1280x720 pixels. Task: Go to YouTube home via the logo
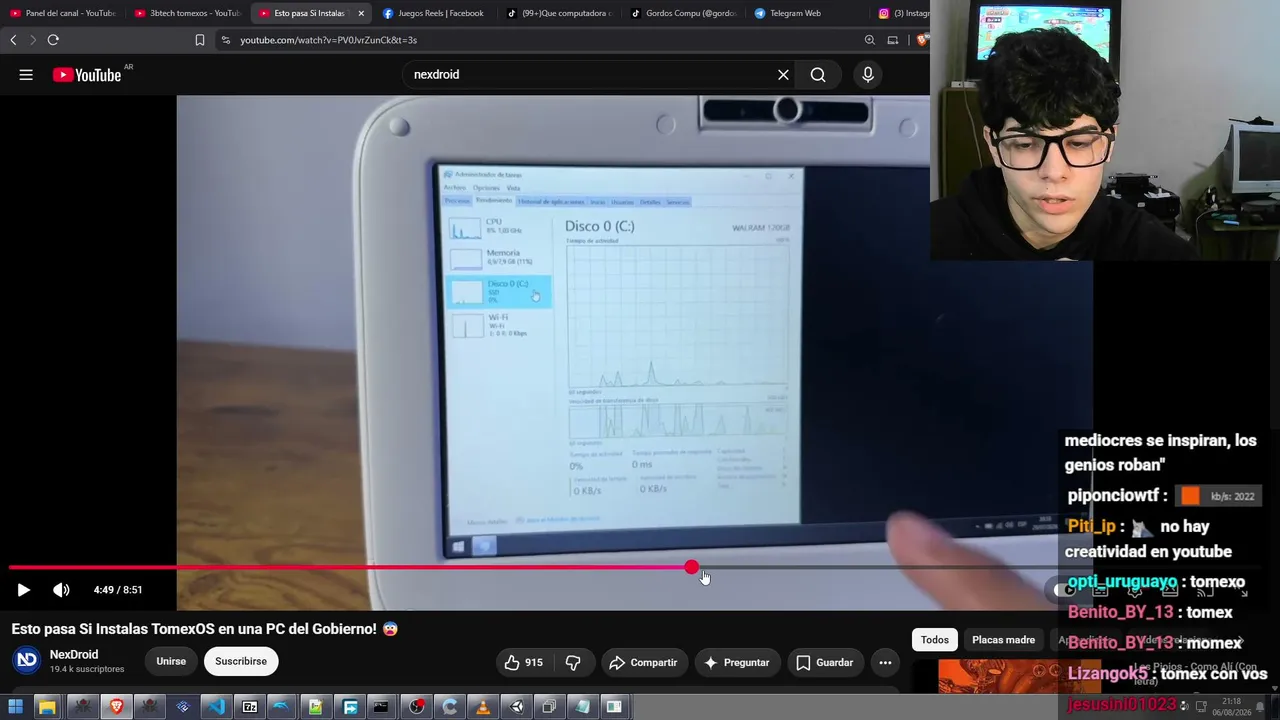(x=87, y=74)
